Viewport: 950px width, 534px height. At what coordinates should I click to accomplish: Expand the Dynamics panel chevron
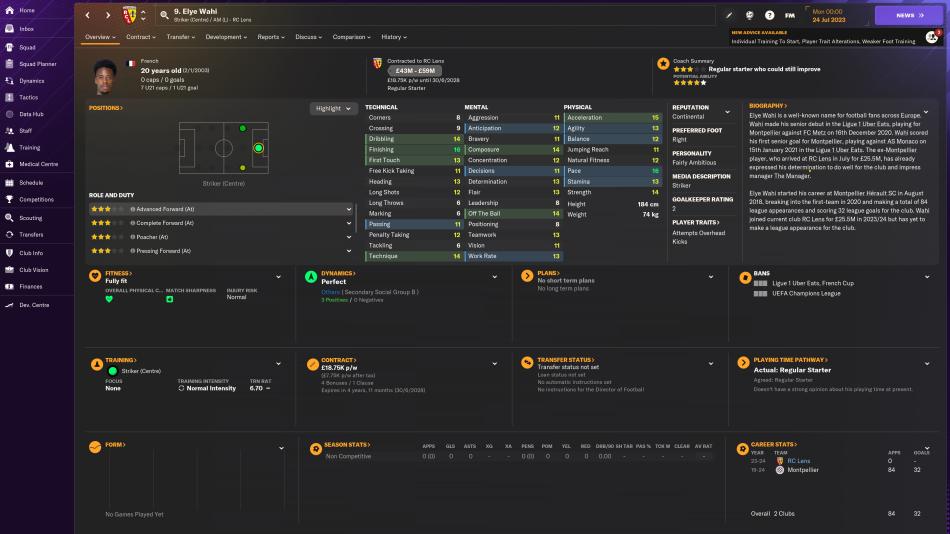tap(495, 277)
